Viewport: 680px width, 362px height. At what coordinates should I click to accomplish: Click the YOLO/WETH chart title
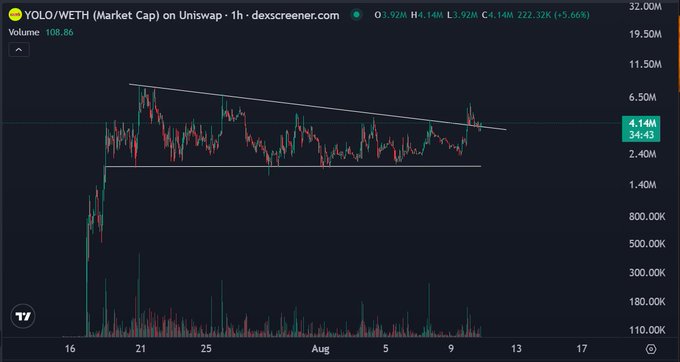tap(182, 15)
